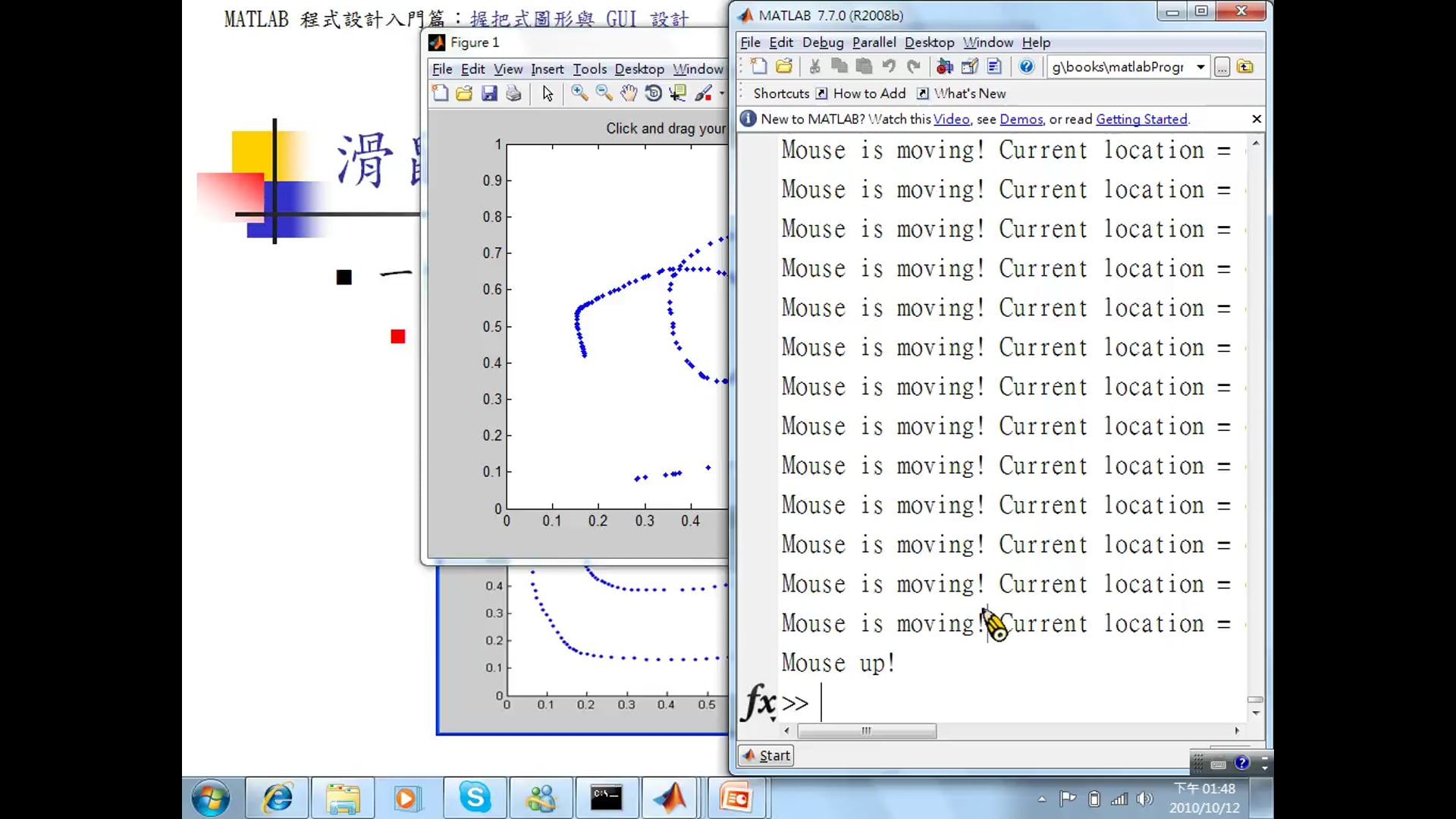This screenshot has width=1456, height=819.
Task: Toggle the Zoom Out tool in Figure 1
Action: [x=604, y=93]
